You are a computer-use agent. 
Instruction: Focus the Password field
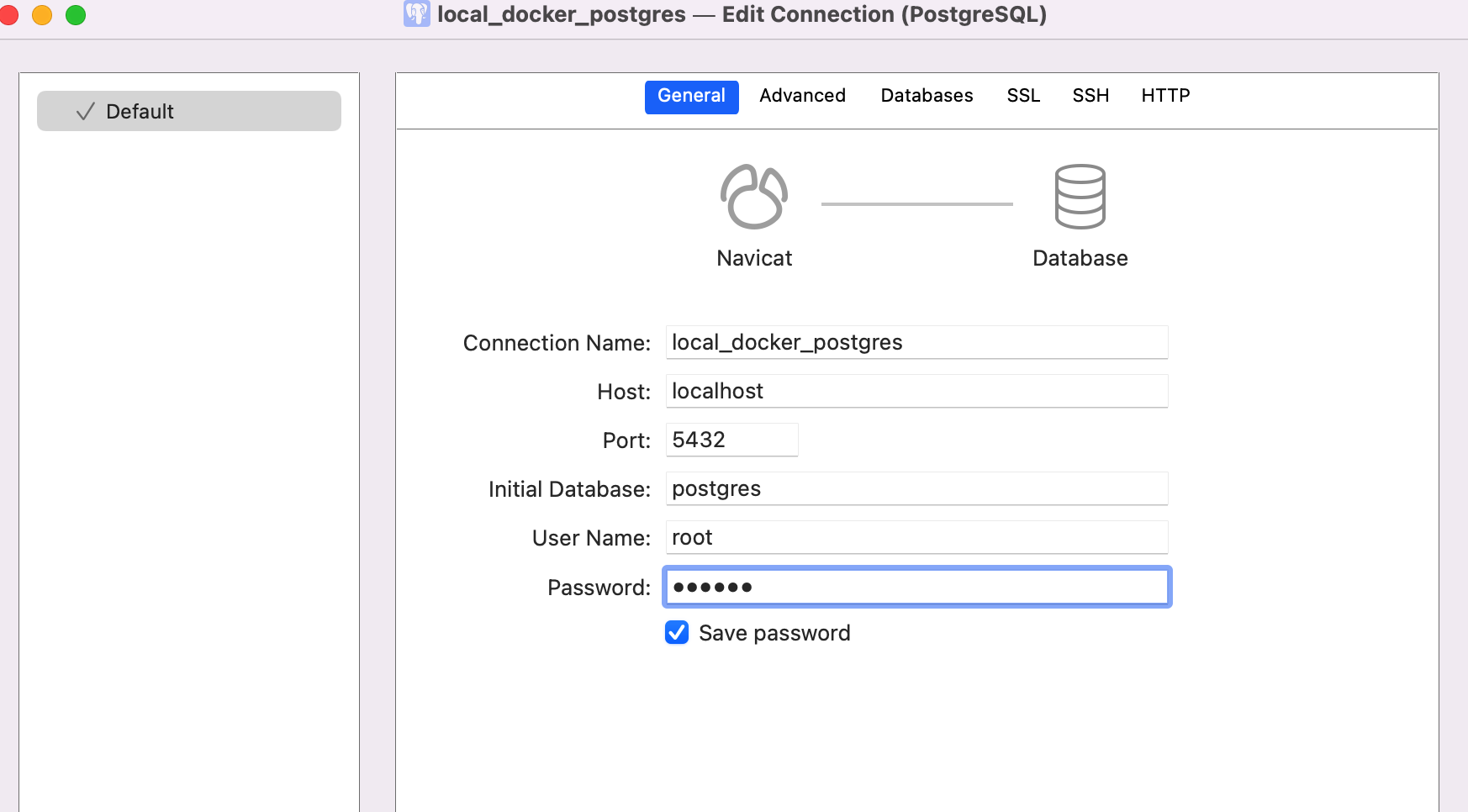pyautogui.click(x=916, y=587)
